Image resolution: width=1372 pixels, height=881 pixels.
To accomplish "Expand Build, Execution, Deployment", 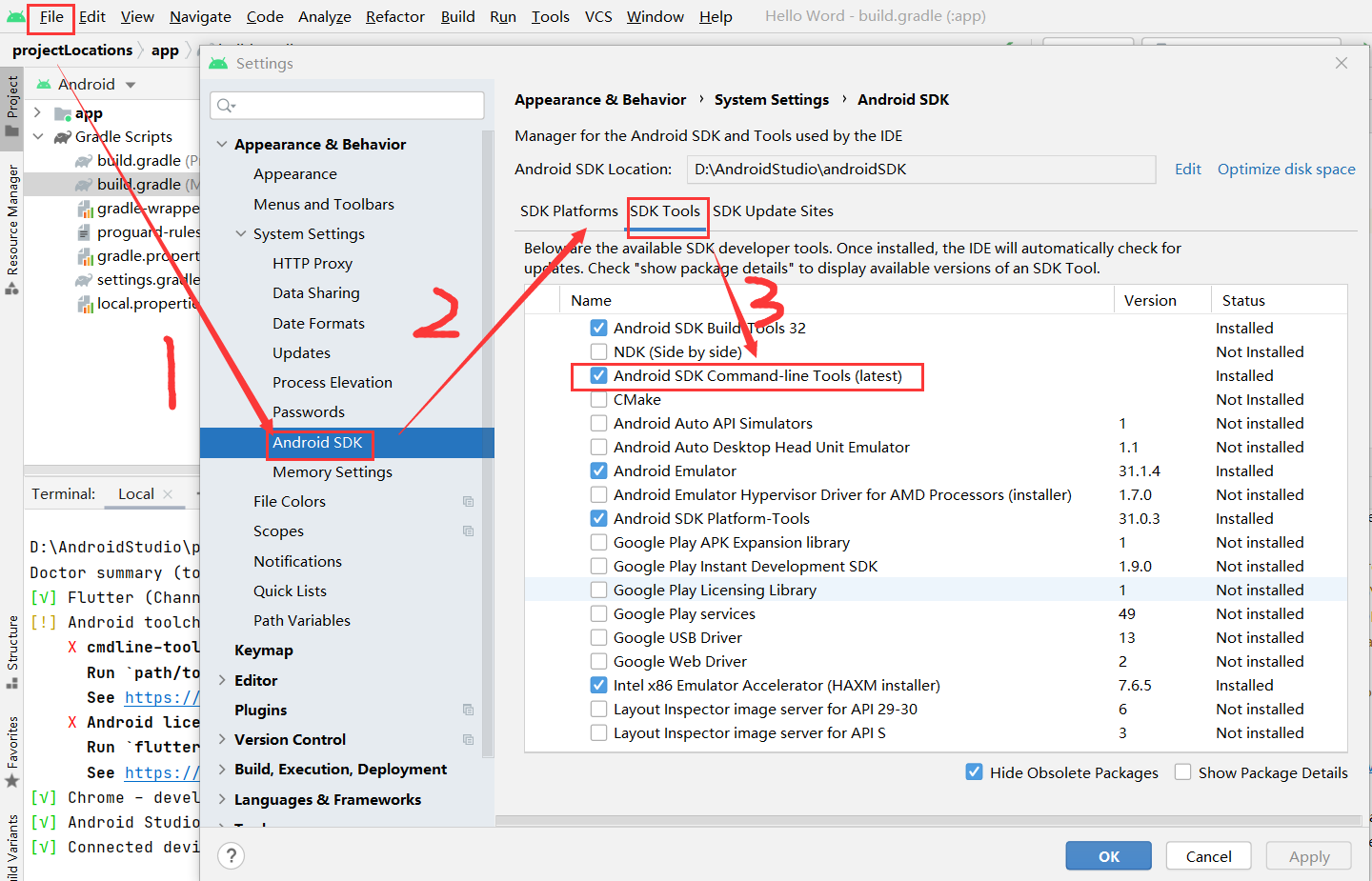I will pos(222,769).
